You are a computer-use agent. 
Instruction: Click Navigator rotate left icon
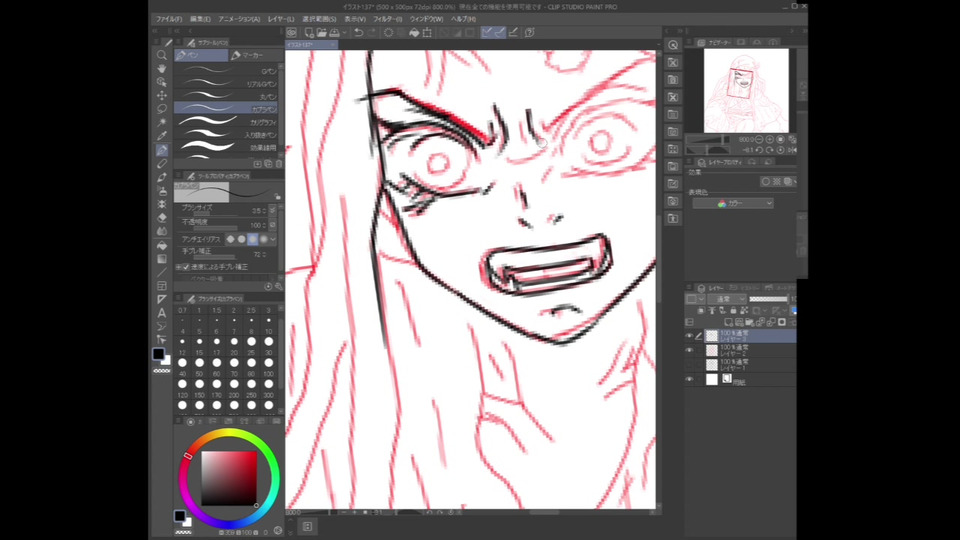point(759,150)
